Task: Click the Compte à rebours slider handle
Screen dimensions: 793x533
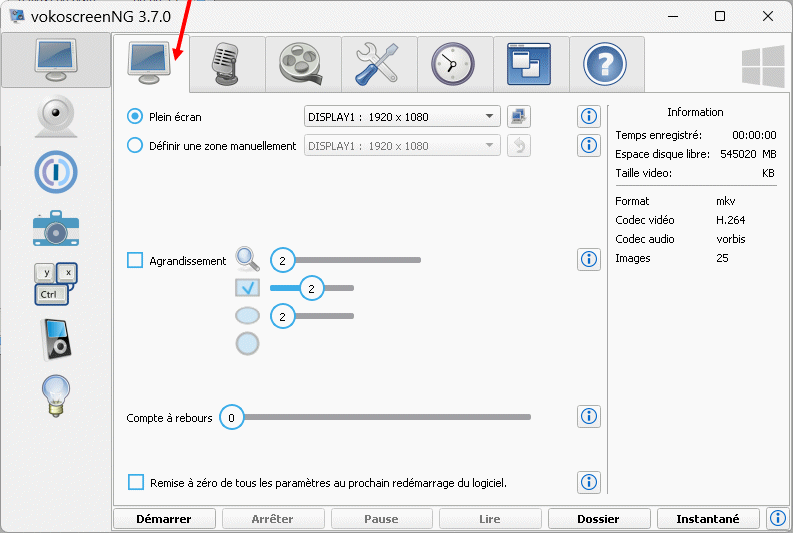Action: tap(231, 418)
